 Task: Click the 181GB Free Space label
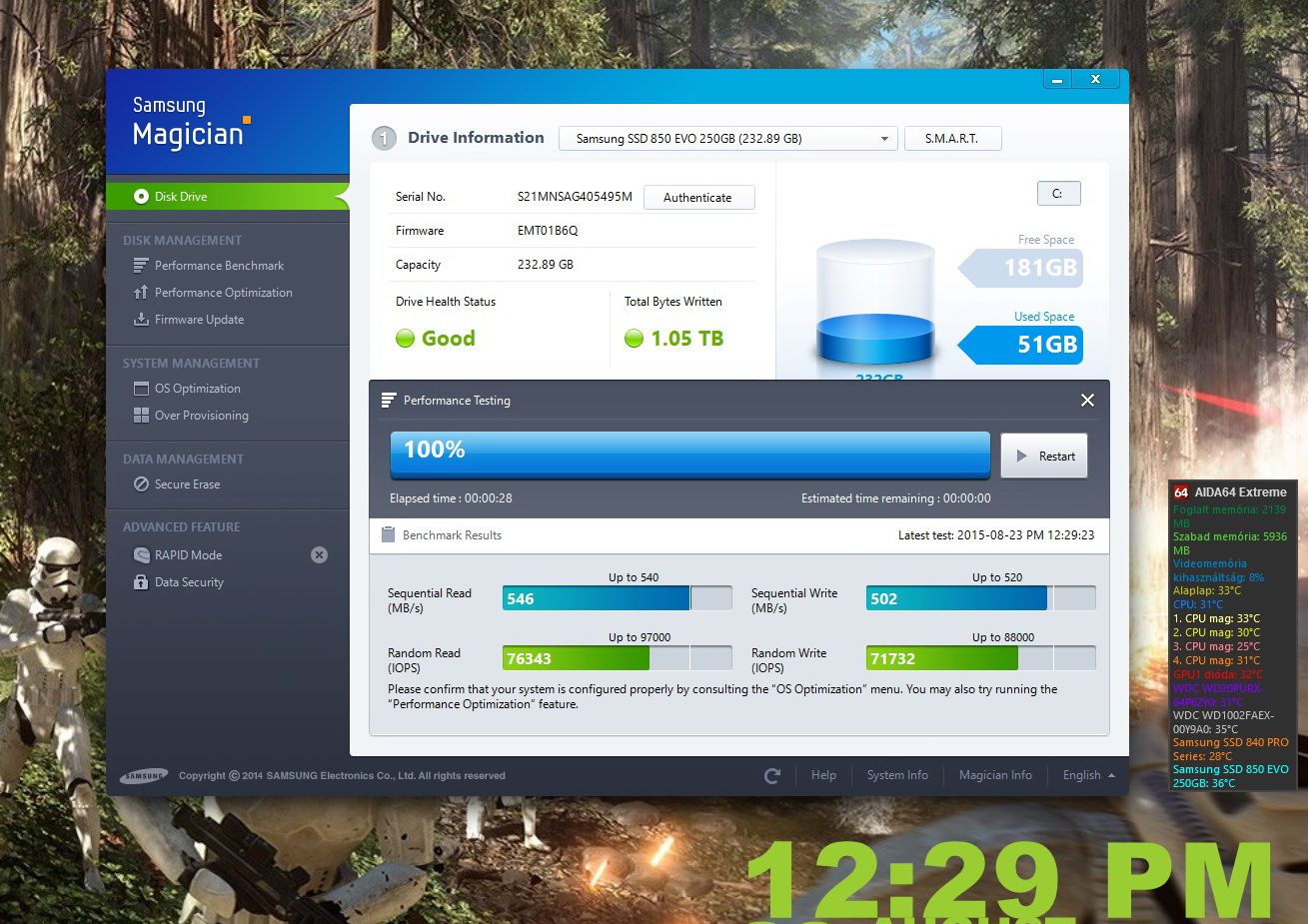pos(1020,268)
